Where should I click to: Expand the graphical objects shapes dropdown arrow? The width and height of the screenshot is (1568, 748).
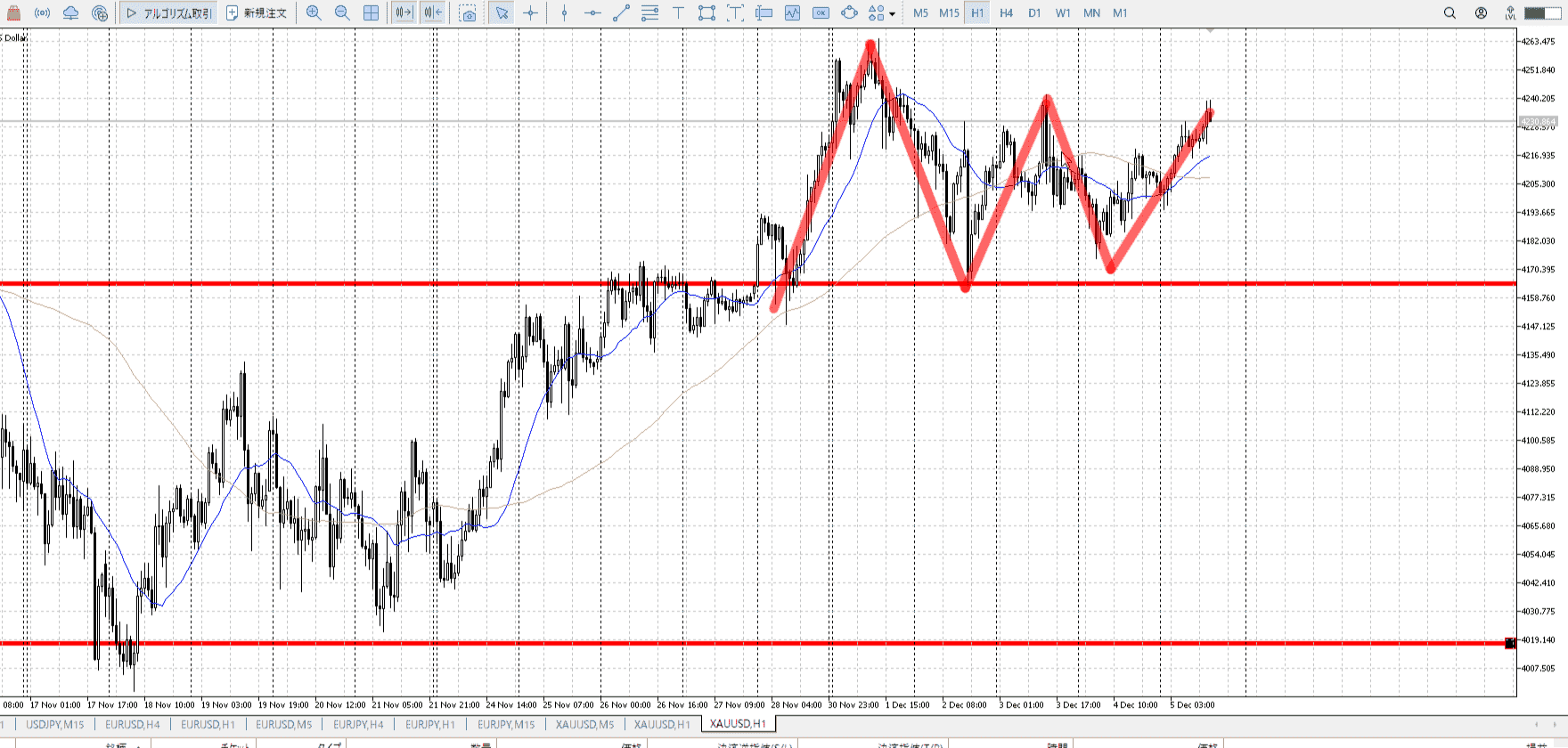click(x=892, y=14)
